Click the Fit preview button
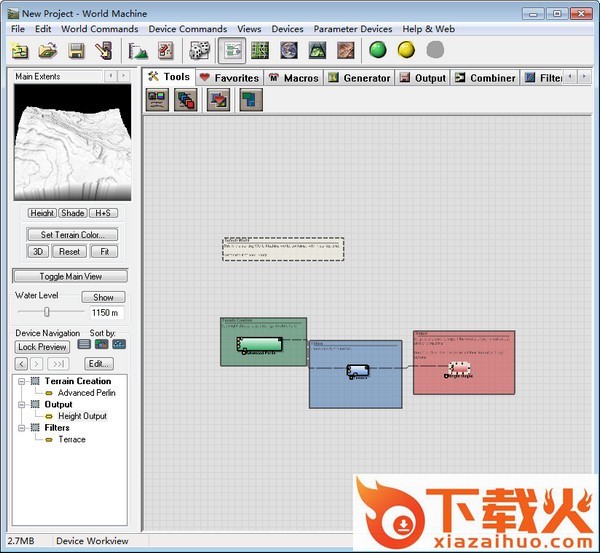This screenshot has width=600, height=553. (104, 251)
